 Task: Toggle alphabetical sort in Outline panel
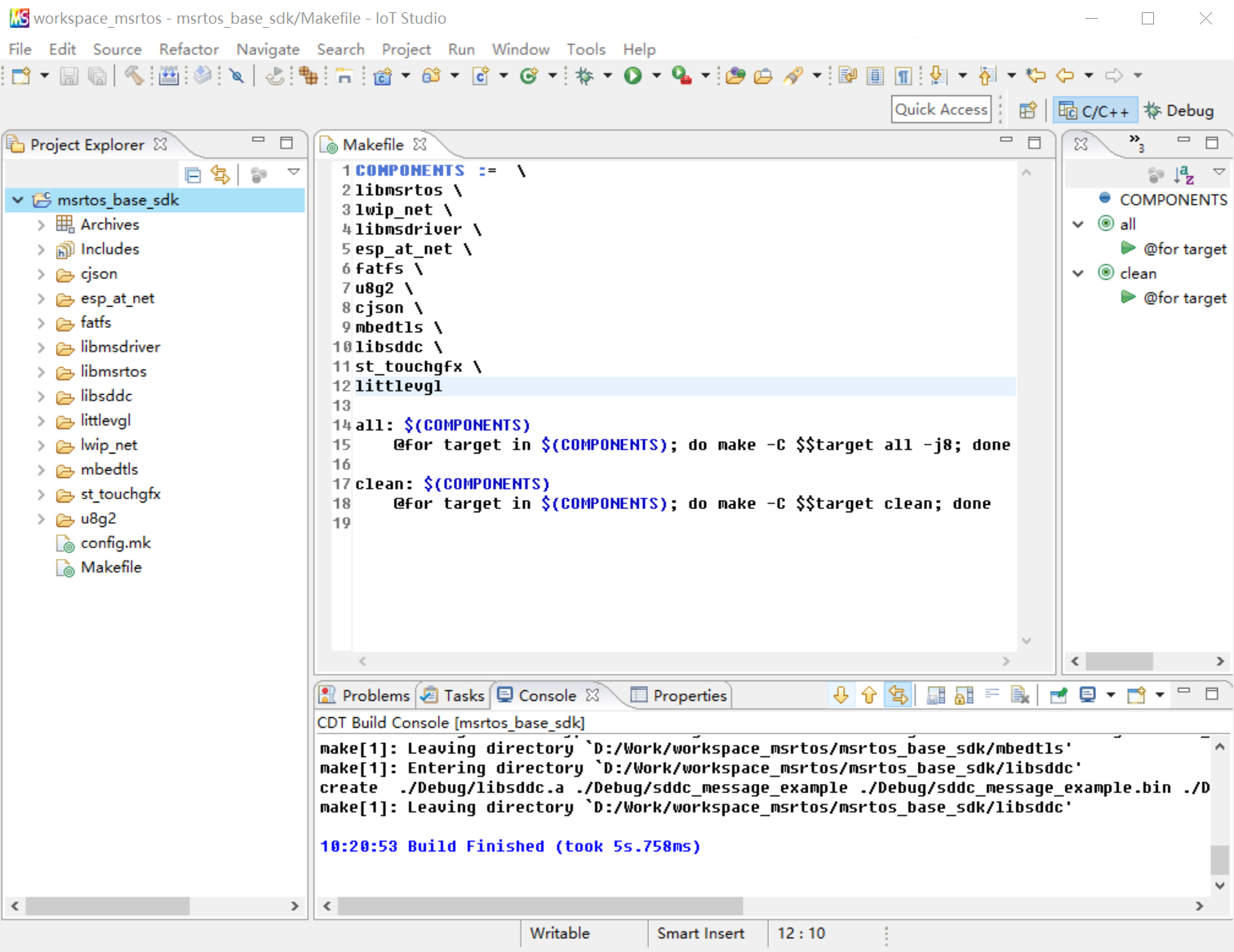(1183, 175)
